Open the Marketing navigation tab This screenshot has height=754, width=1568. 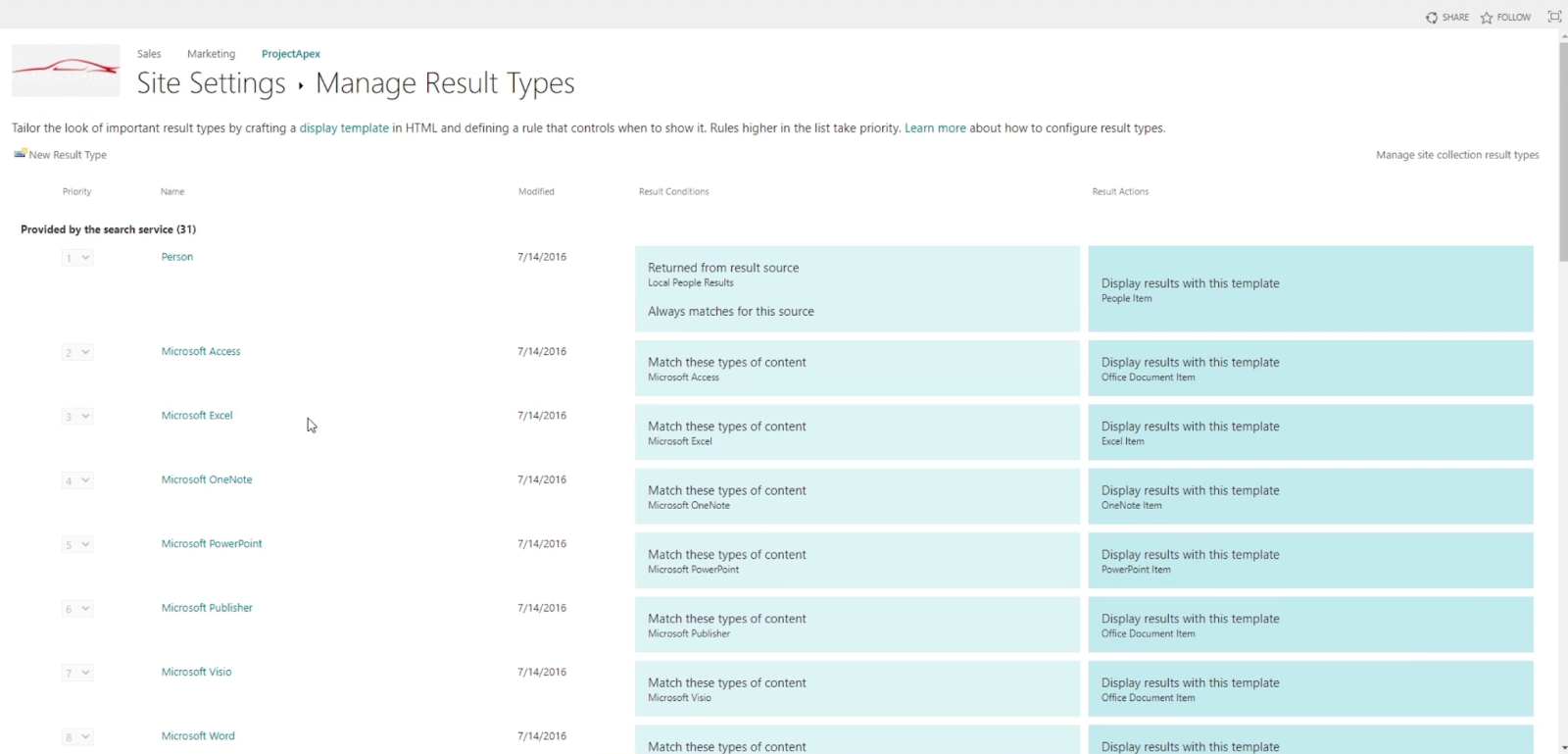[x=211, y=54]
